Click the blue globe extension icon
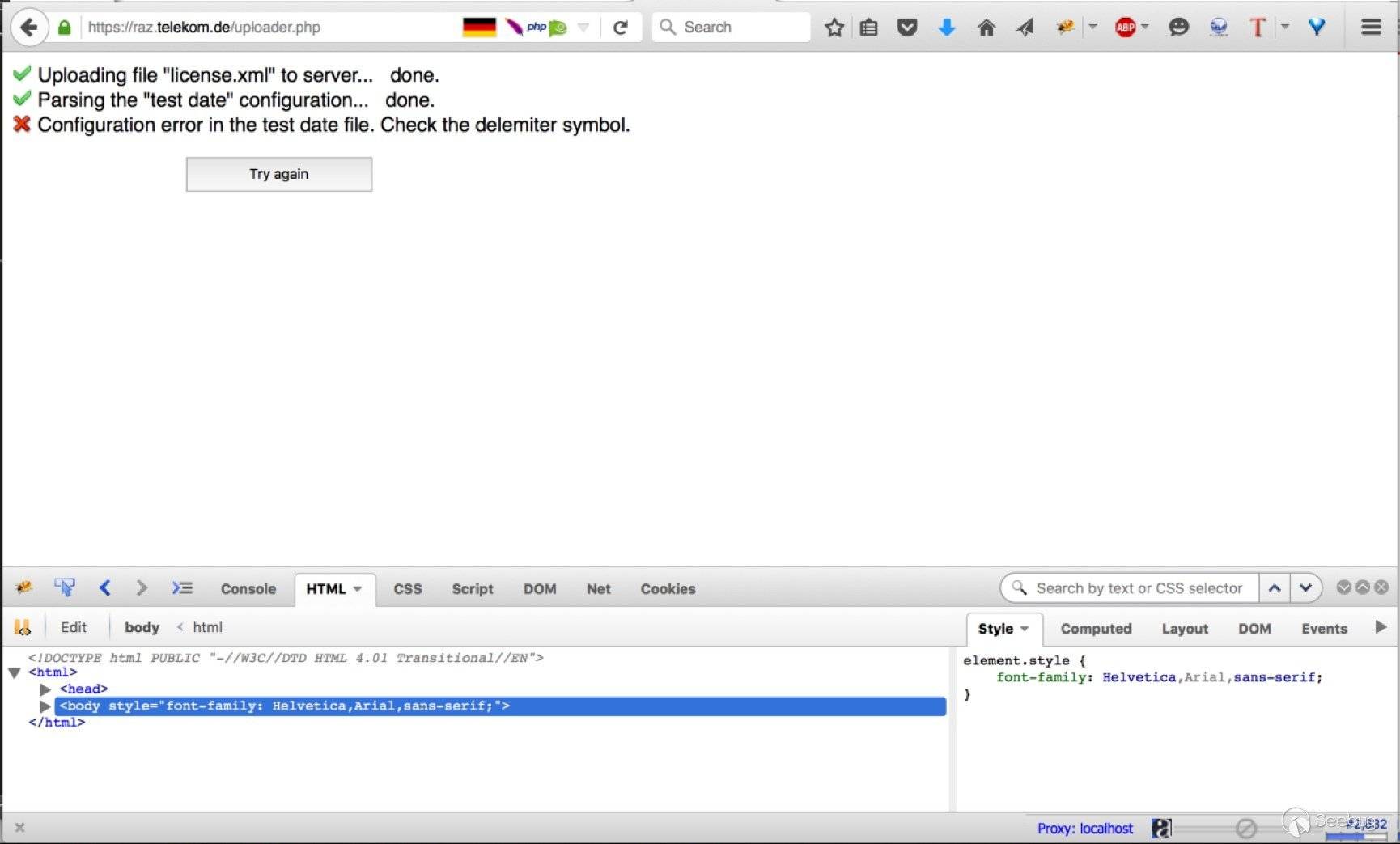This screenshot has height=844, width=1400. coord(1218,28)
